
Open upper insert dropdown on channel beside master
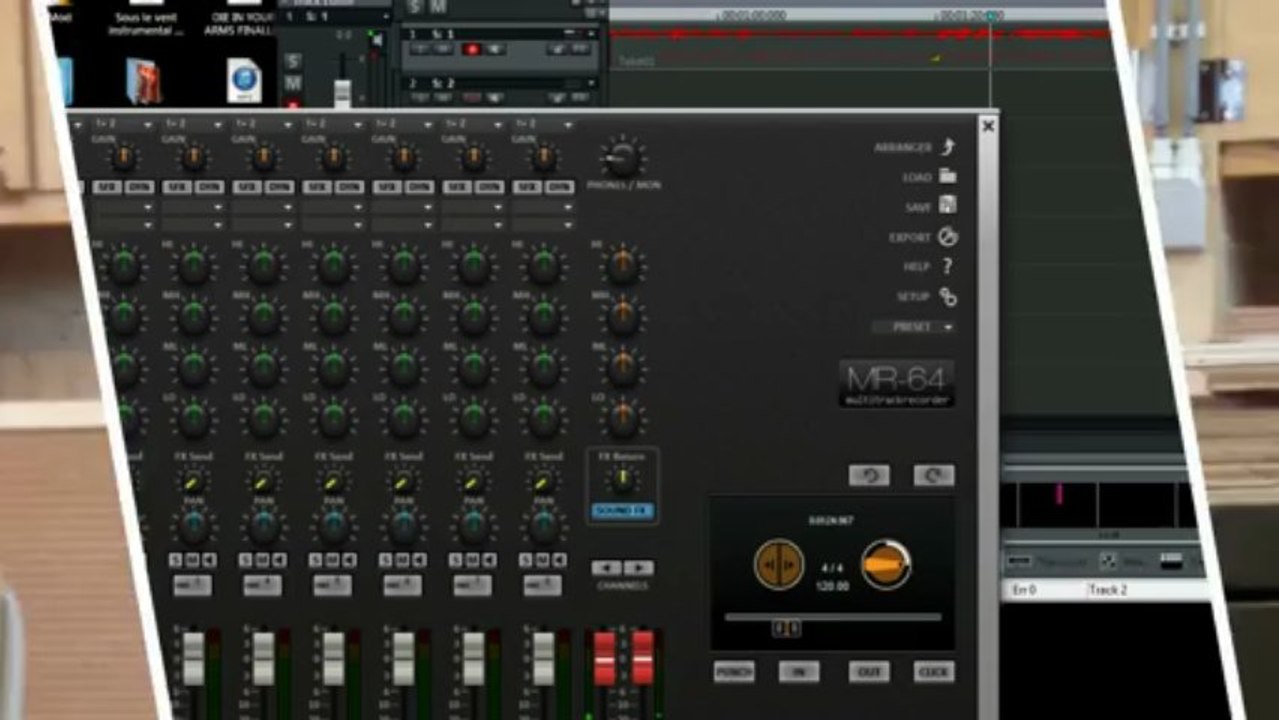[x=543, y=208]
